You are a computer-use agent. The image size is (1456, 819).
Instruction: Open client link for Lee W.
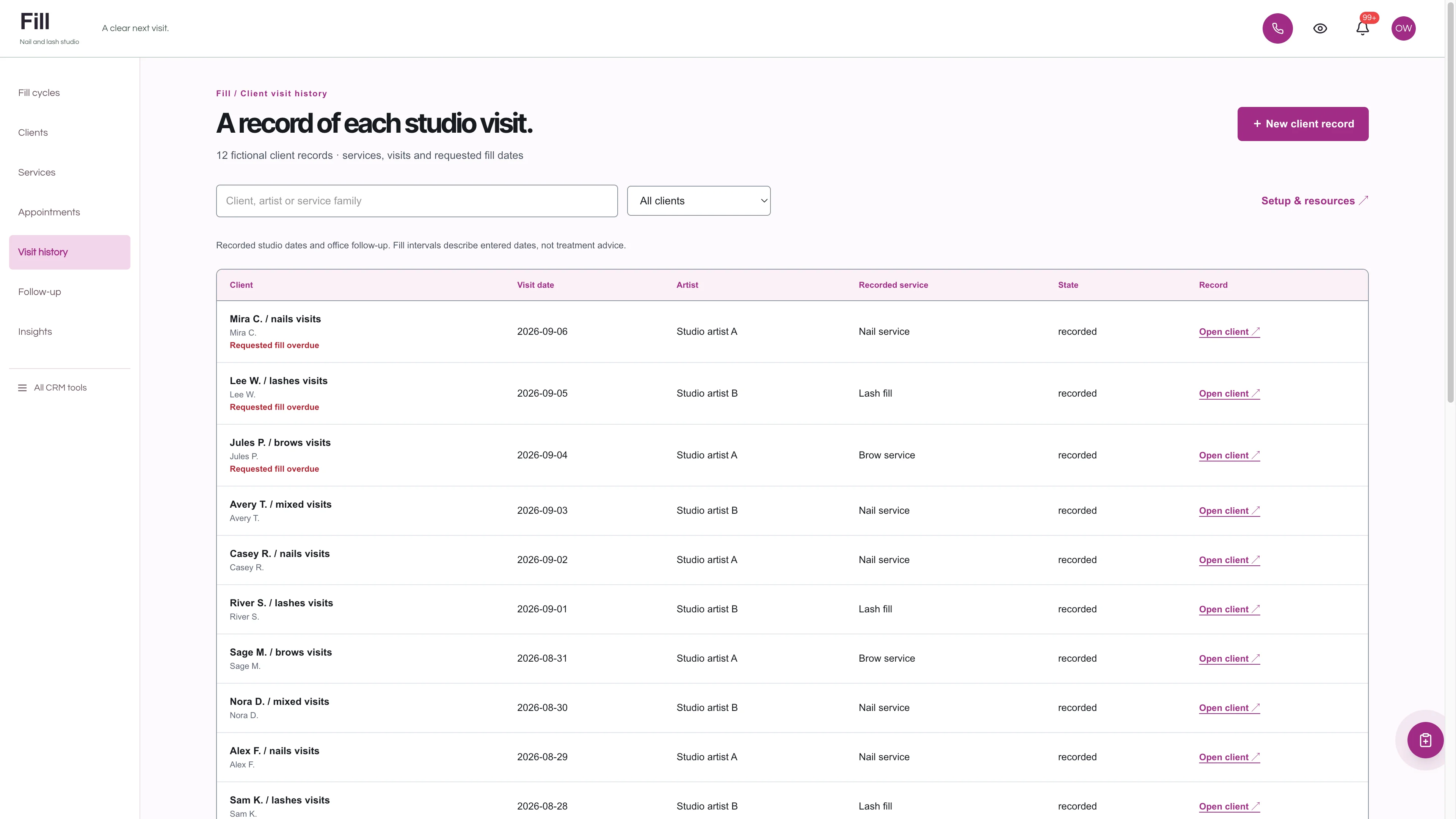point(1229,394)
